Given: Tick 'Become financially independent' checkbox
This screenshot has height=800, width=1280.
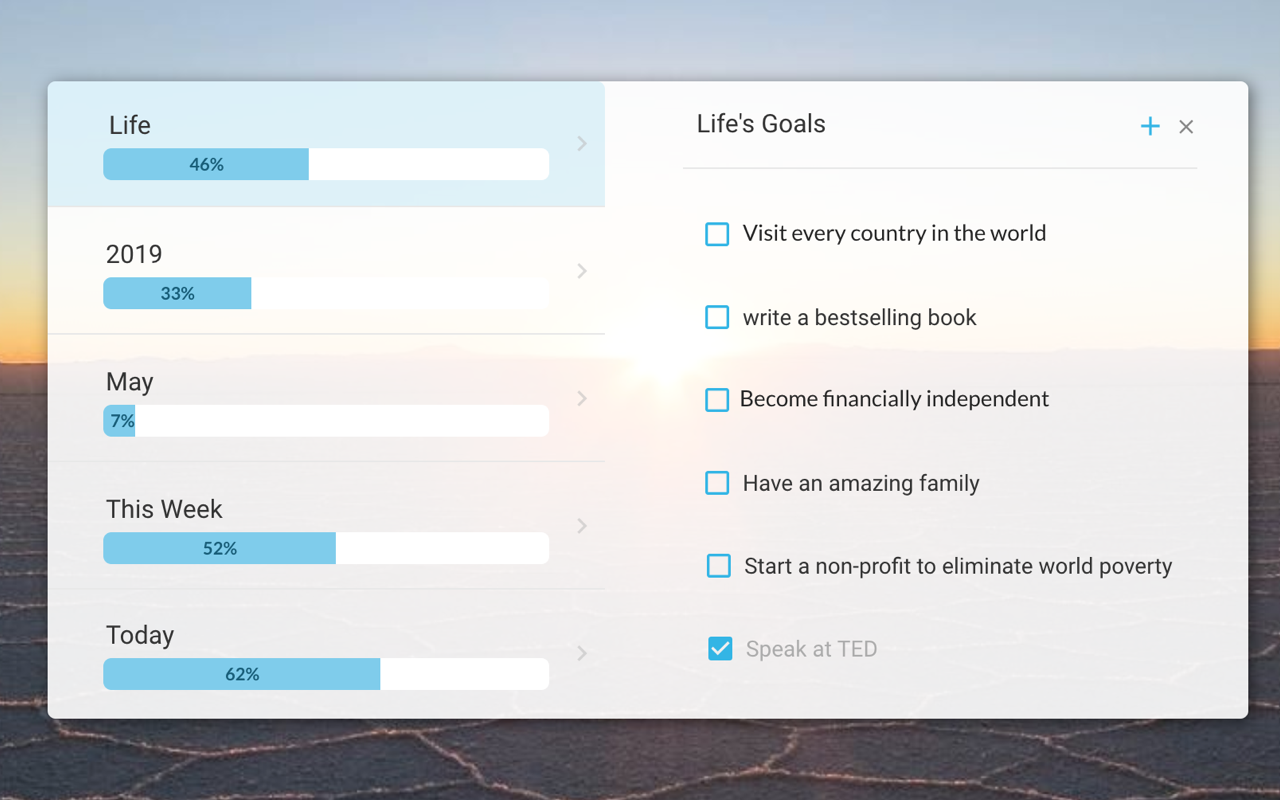Looking at the screenshot, I should (717, 400).
